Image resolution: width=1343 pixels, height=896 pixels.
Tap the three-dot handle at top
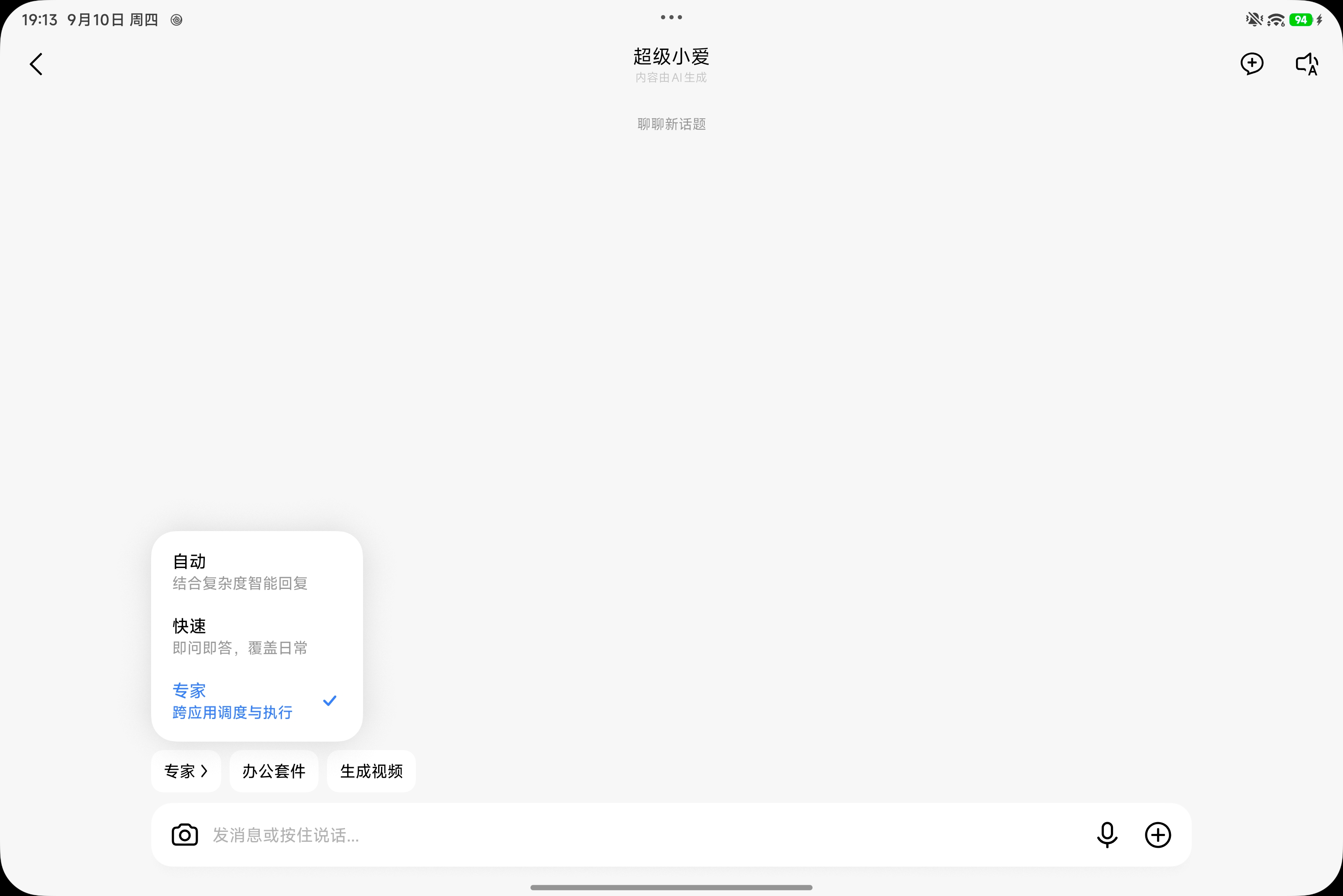[671, 17]
